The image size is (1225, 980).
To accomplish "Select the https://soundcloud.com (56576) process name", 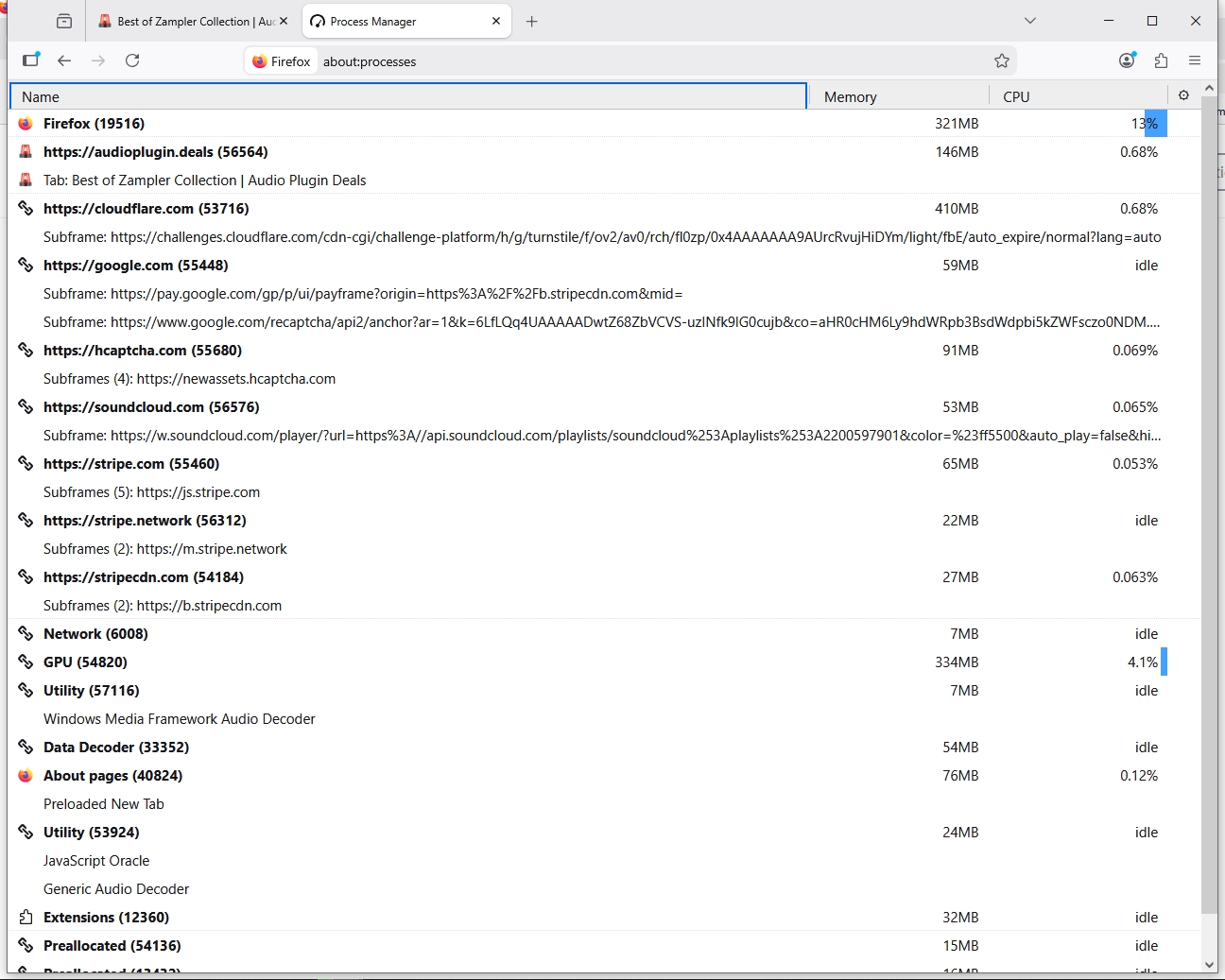I will 151,407.
